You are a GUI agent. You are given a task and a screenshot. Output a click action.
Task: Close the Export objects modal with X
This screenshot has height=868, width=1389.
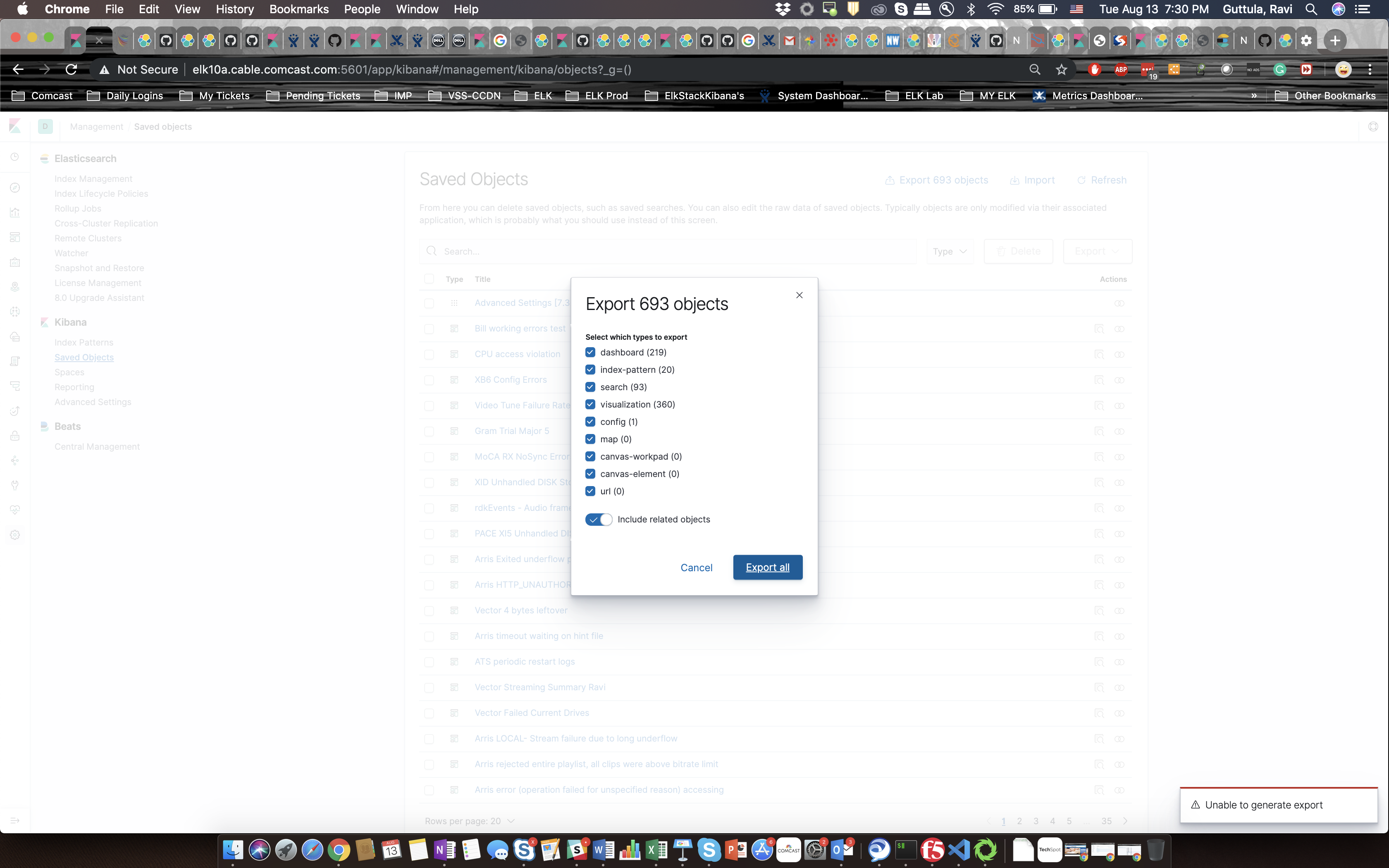click(799, 295)
